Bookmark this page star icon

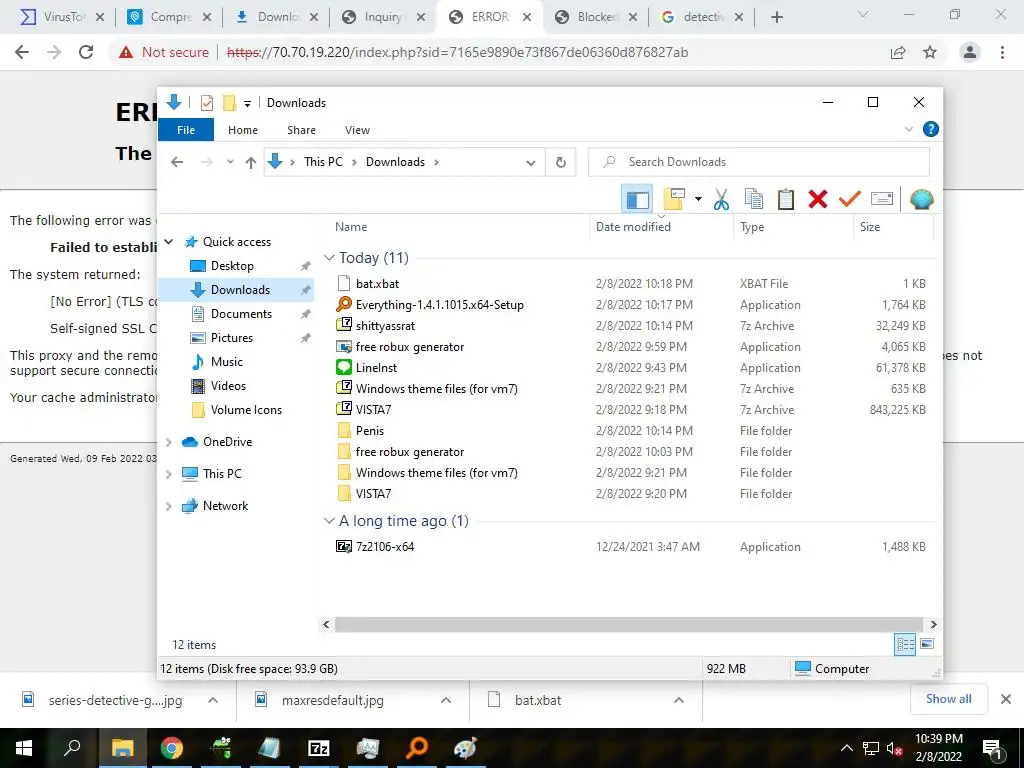click(930, 52)
